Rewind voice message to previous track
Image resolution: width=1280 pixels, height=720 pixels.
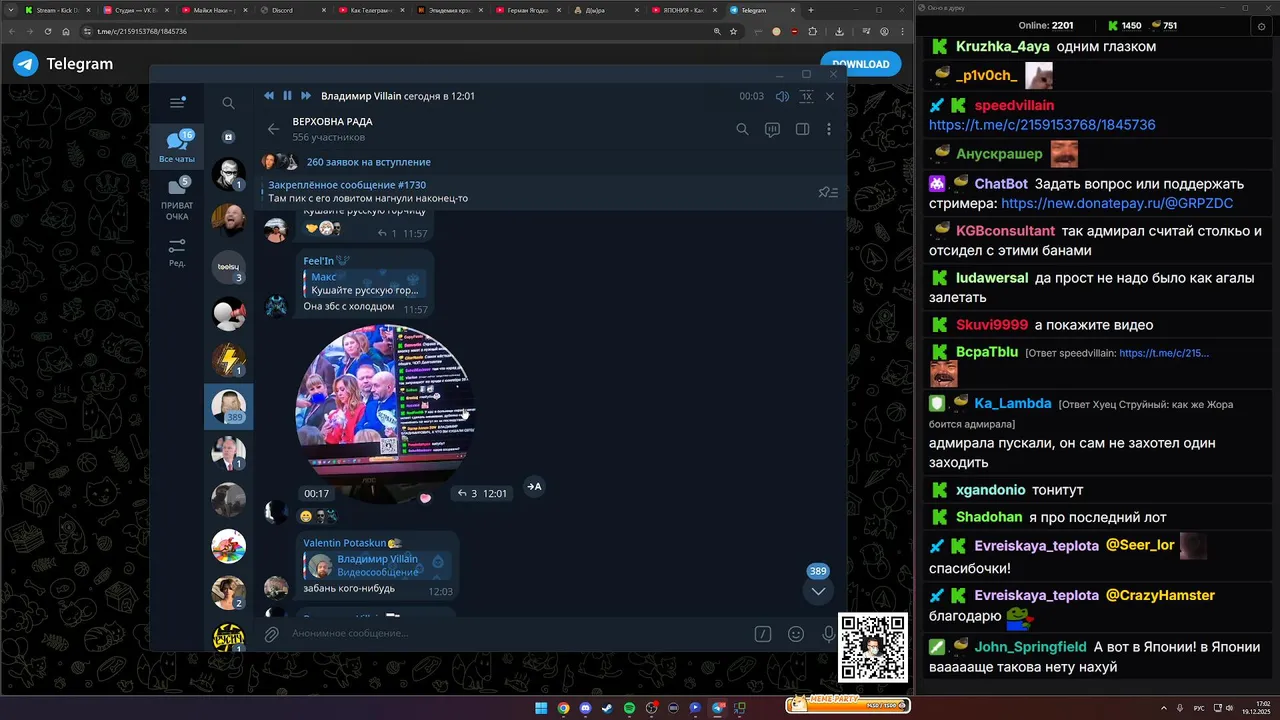coord(269,96)
